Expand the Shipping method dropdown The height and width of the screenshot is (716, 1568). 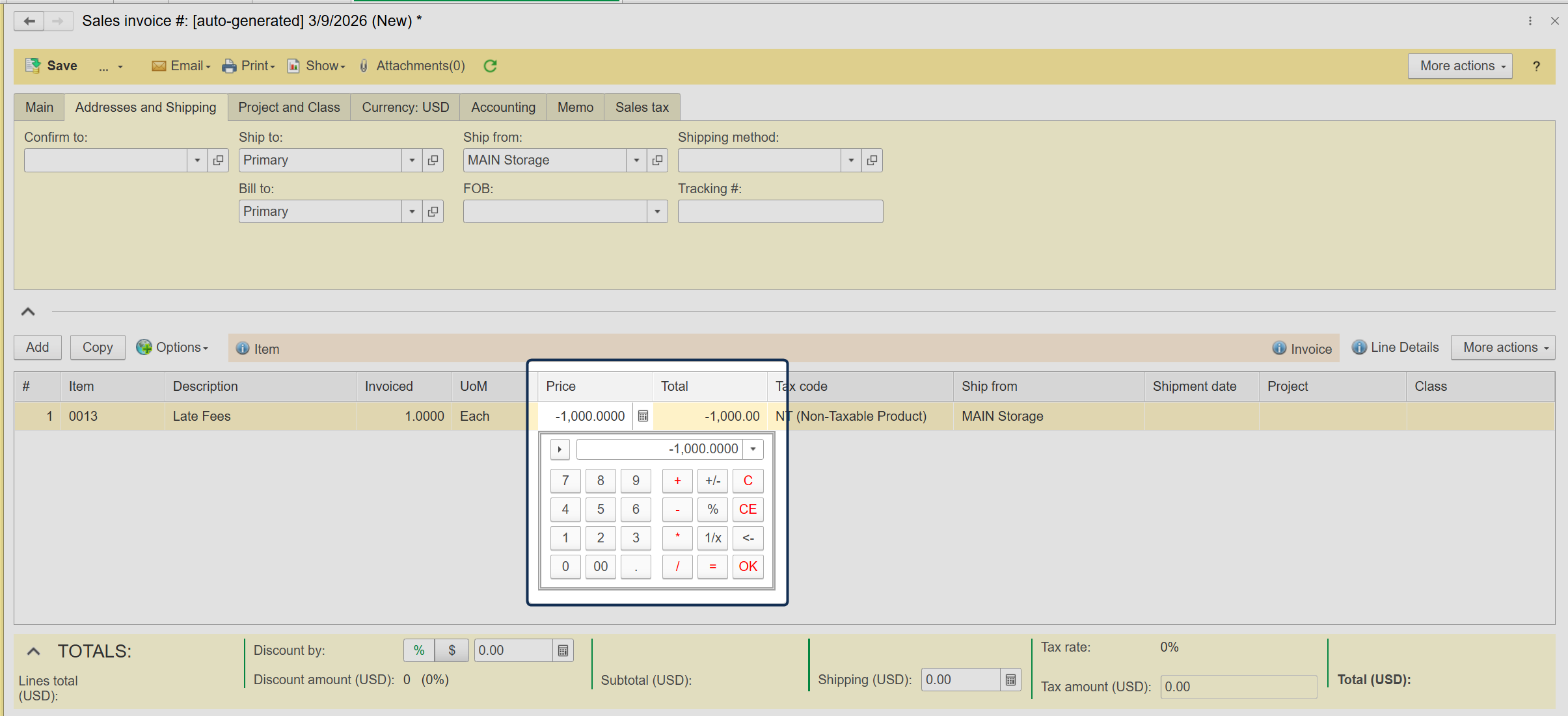pyautogui.click(x=851, y=160)
